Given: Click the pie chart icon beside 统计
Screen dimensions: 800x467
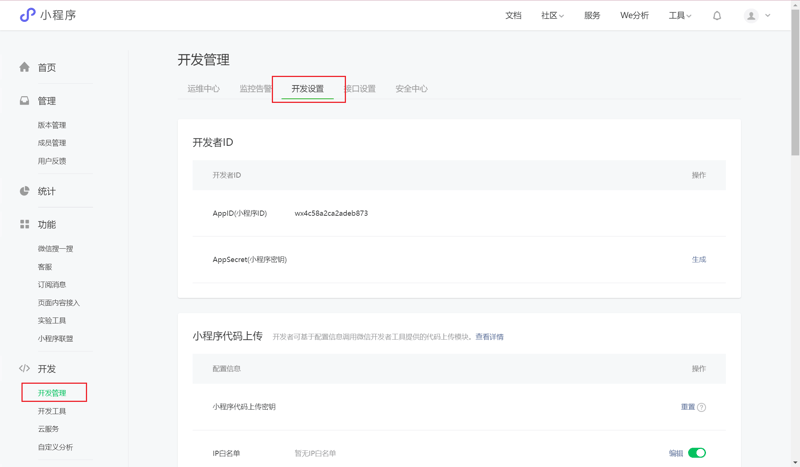Looking at the screenshot, I should point(24,191).
